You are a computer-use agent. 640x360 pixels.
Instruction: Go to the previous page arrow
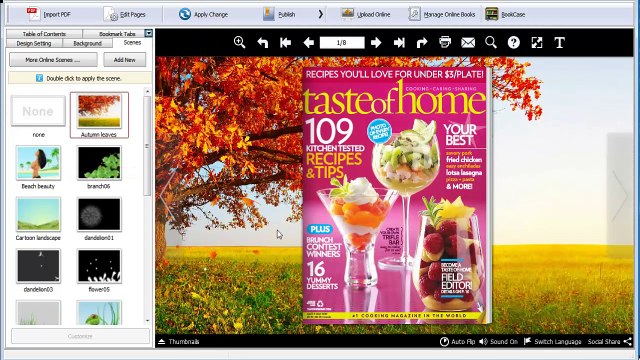tap(309, 42)
